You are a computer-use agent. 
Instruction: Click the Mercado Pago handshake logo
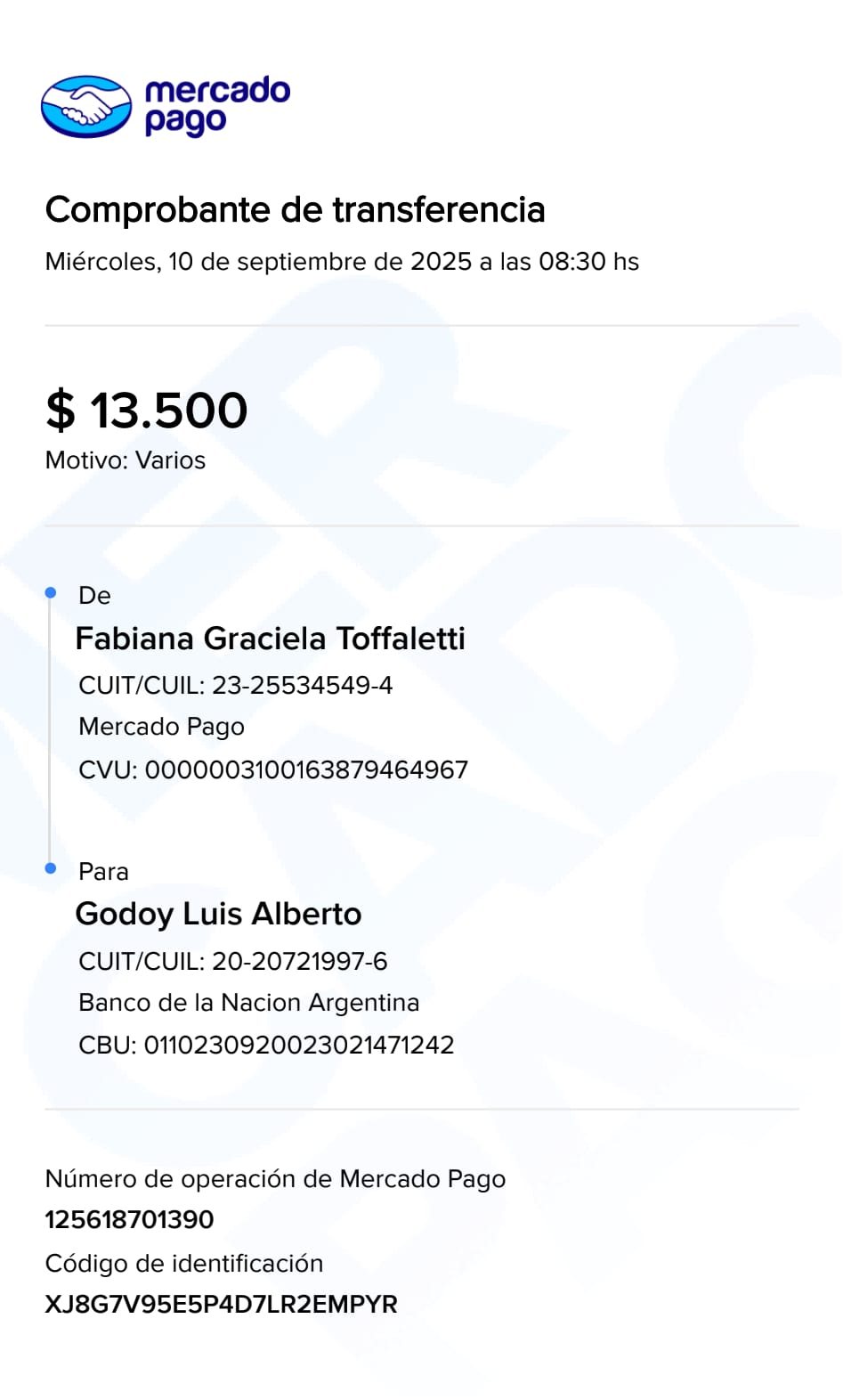click(x=86, y=107)
